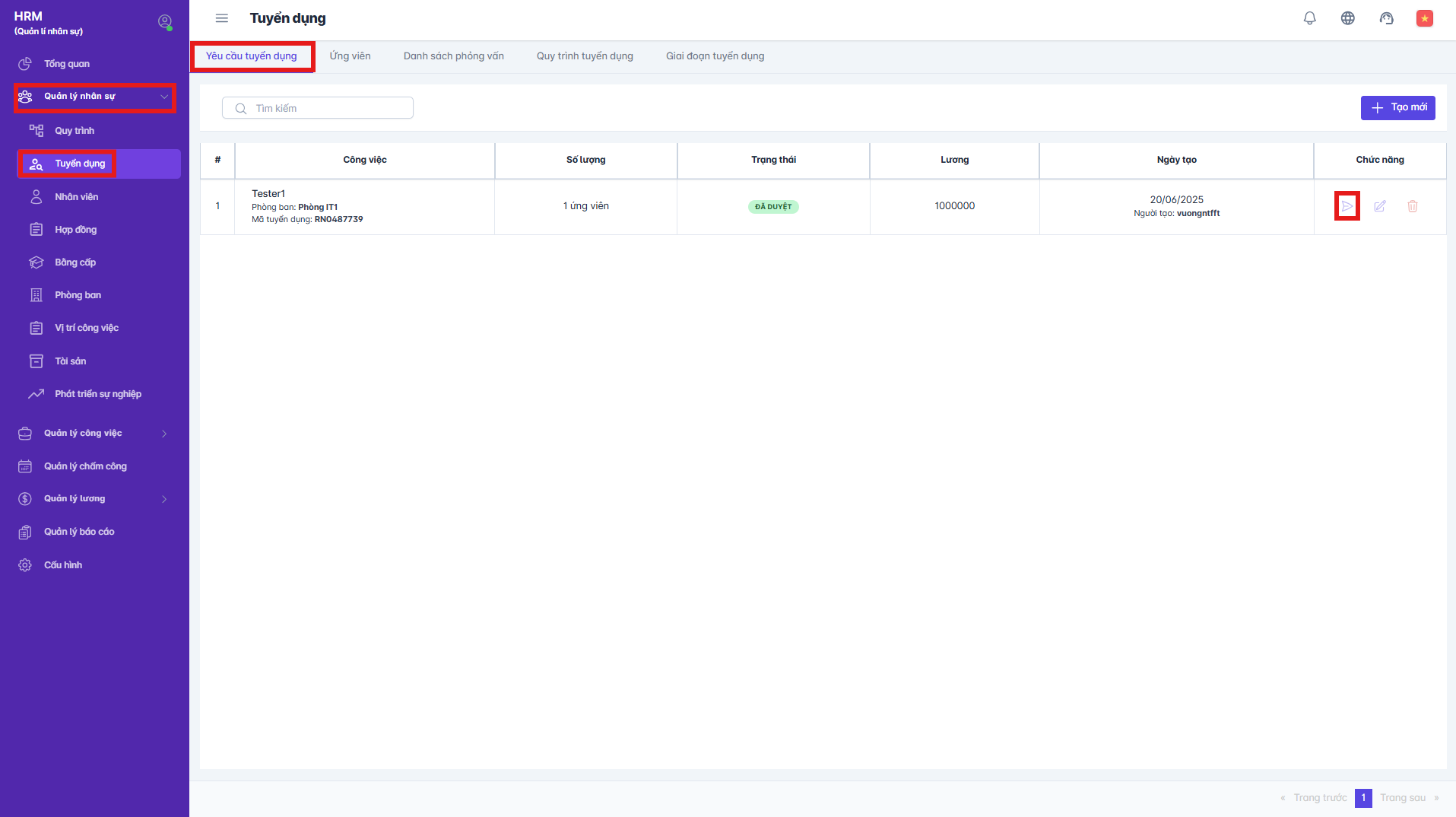Click the user profile avatar icon
Viewport: 1456px width, 817px height.
[164, 22]
